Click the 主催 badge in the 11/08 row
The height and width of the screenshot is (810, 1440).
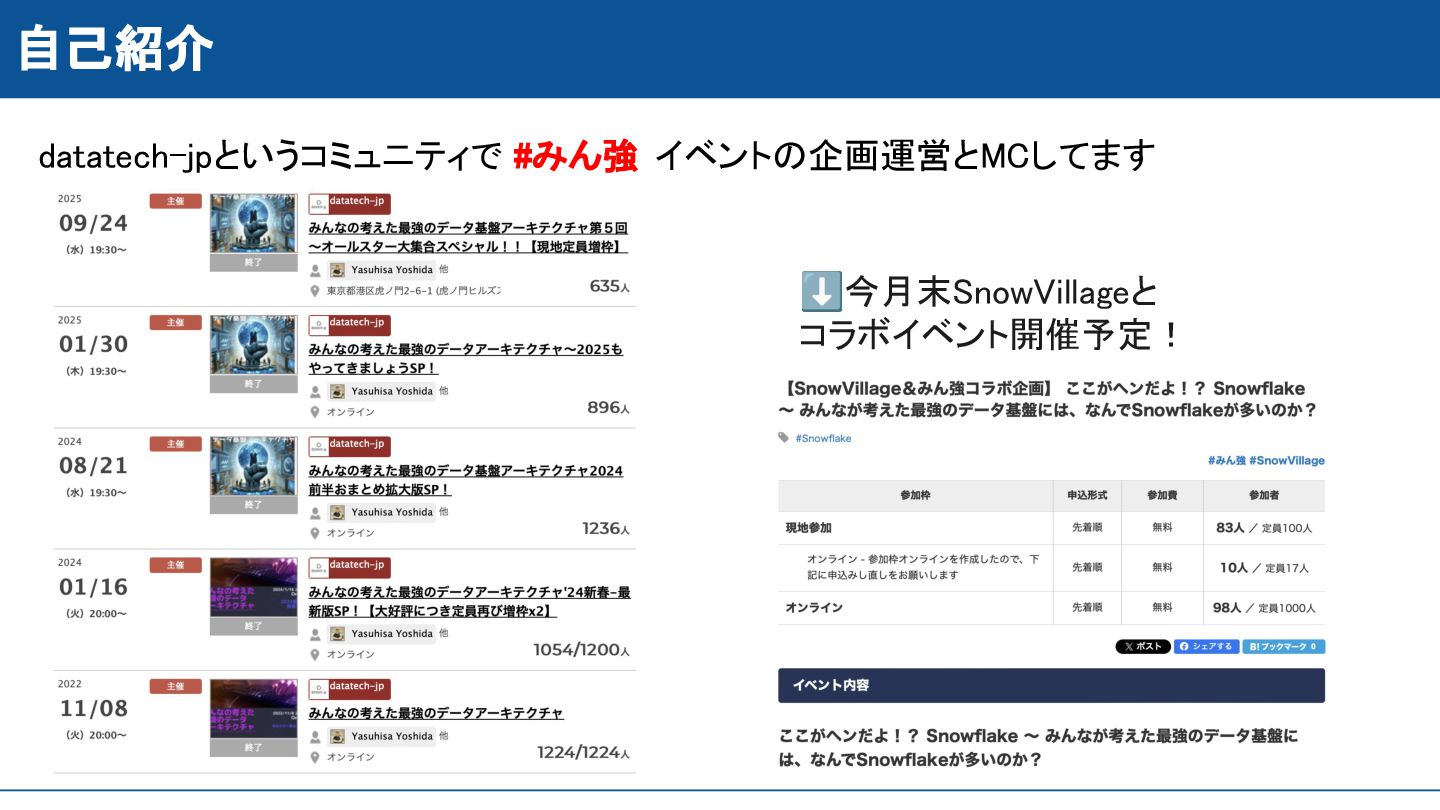point(175,686)
